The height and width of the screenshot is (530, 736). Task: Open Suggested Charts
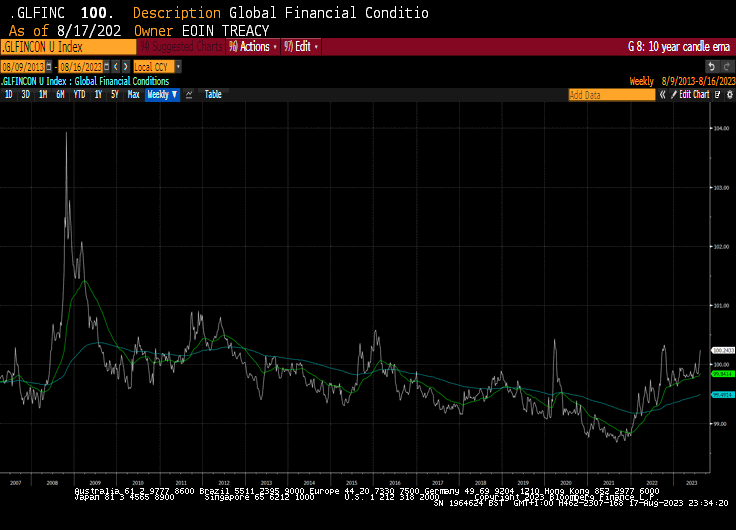coord(181,46)
